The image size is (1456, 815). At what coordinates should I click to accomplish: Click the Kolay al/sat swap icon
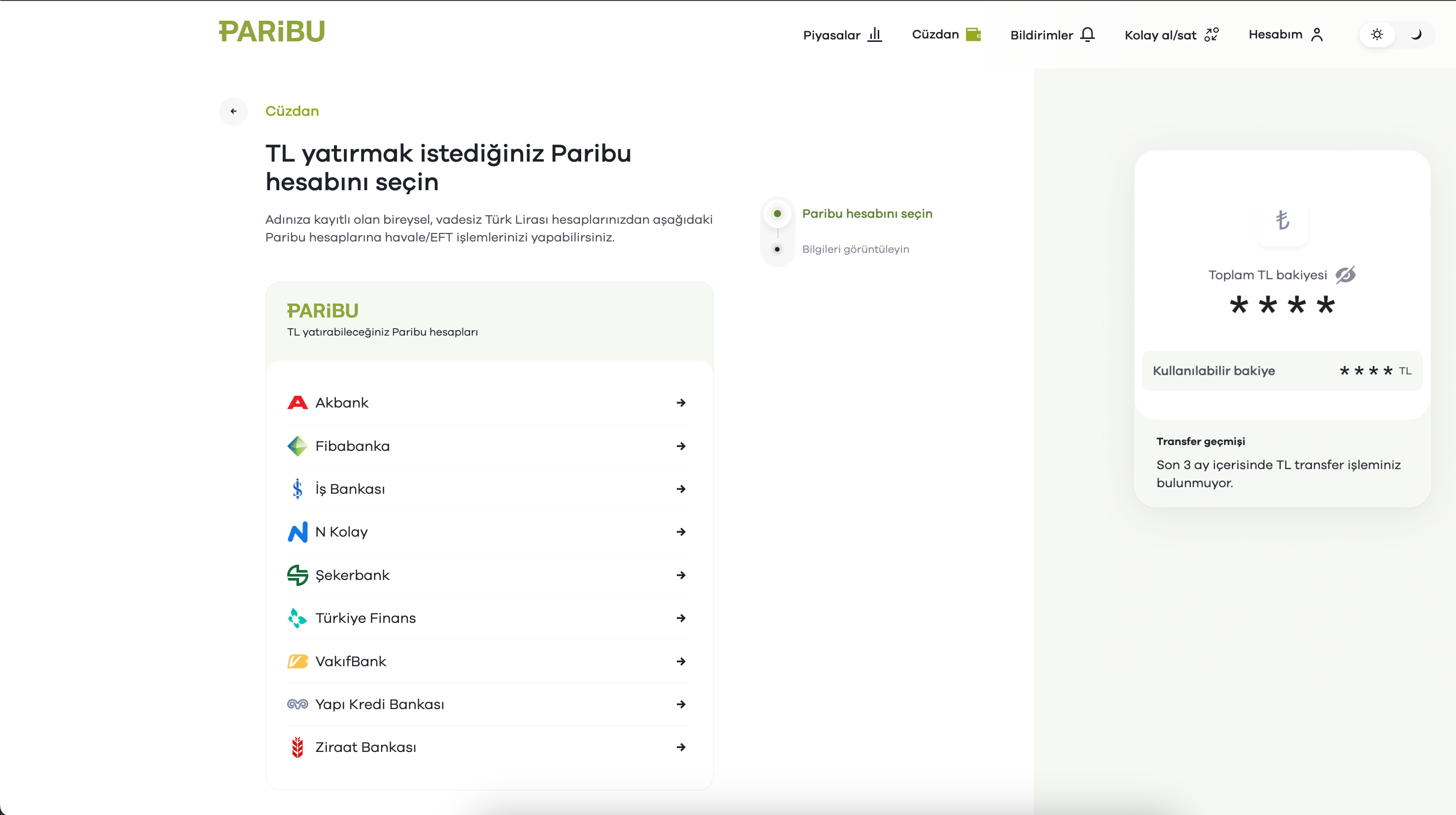(1212, 34)
